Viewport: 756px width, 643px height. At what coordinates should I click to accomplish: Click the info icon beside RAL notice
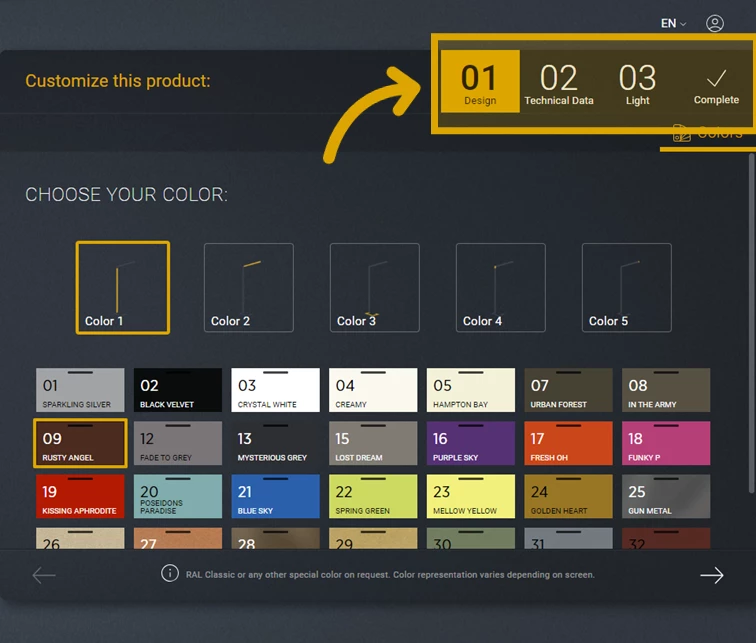tap(170, 574)
